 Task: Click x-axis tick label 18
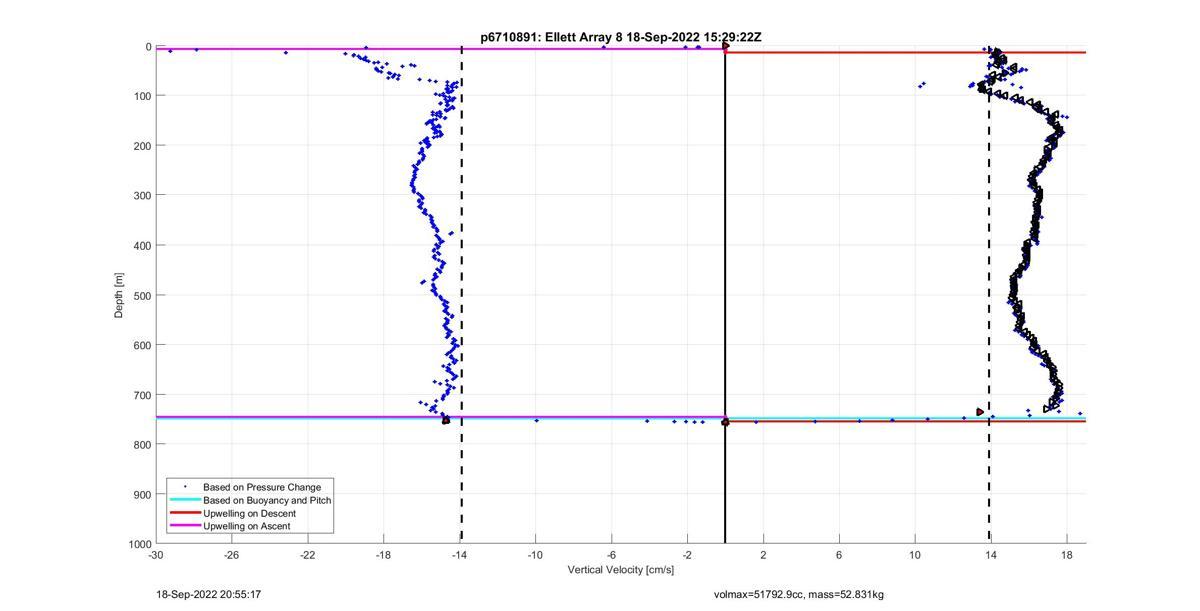1066,555
